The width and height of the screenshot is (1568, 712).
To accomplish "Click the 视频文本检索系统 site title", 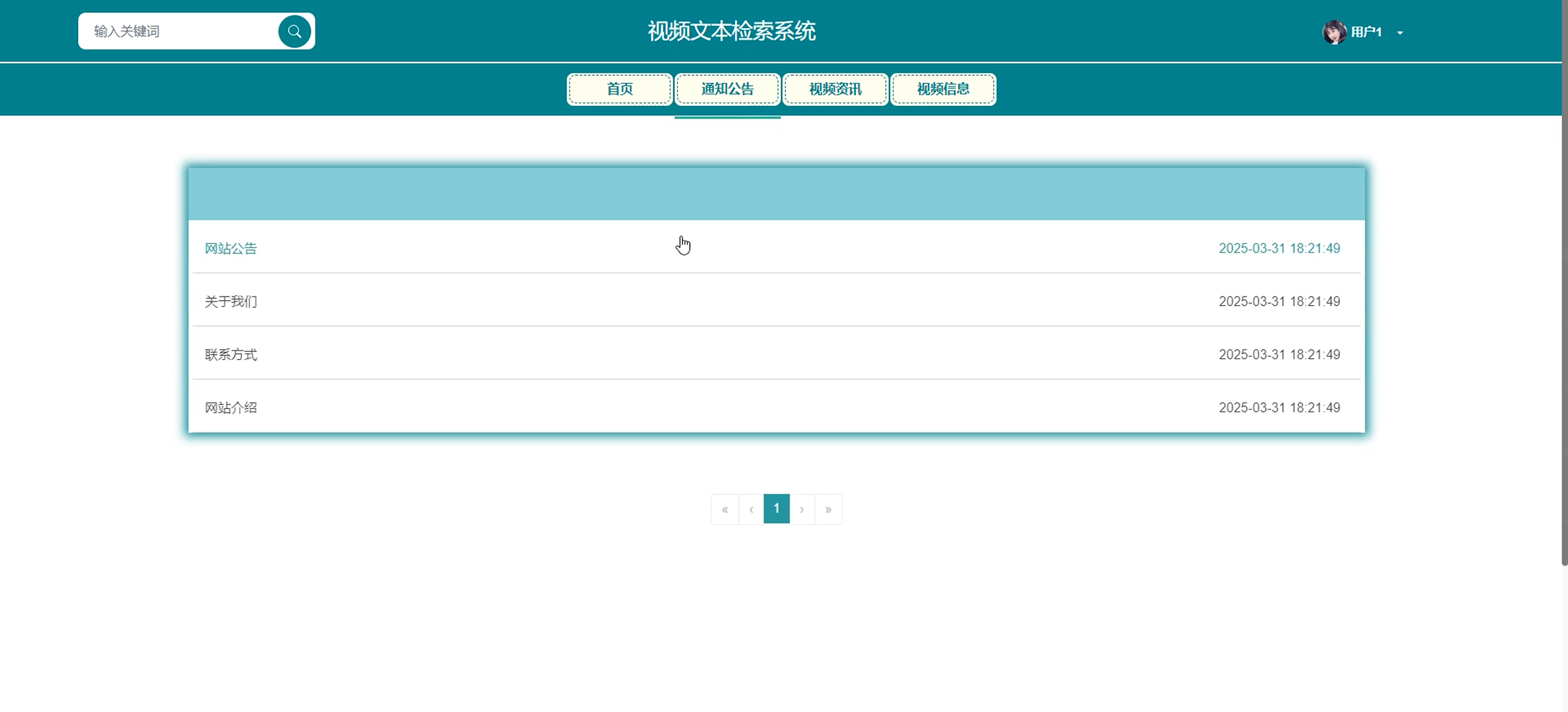I will pos(731,31).
